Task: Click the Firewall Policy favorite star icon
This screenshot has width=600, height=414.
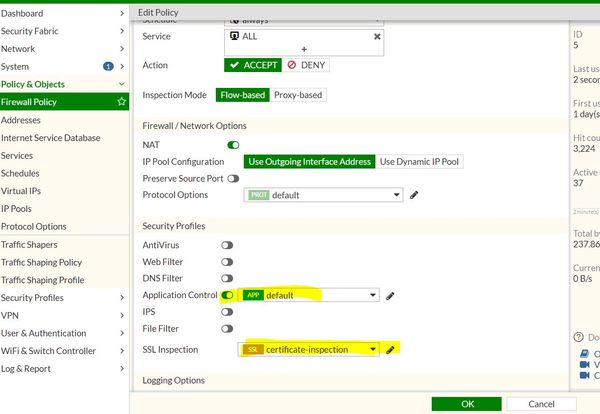Action: [121, 102]
